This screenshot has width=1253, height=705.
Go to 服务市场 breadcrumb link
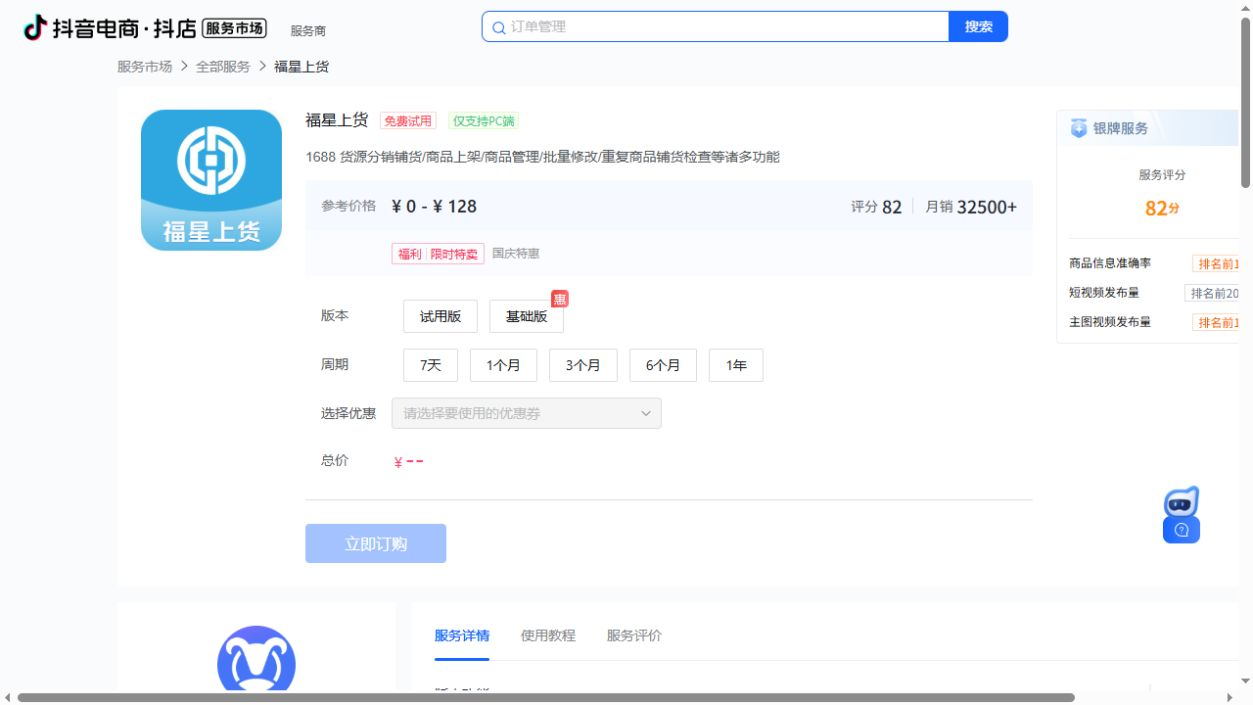pos(144,66)
